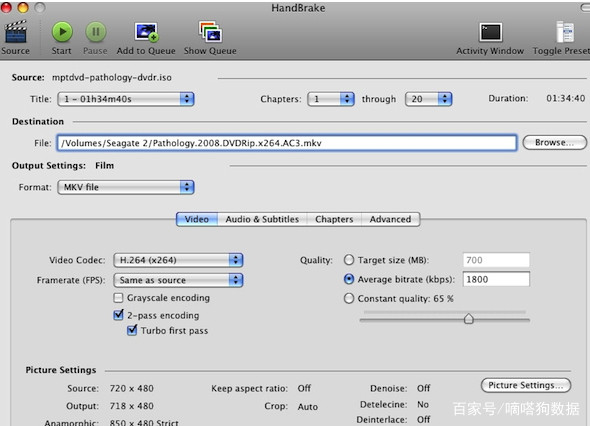
Task: Expand the MKV file Format dropdown
Action: [126, 187]
